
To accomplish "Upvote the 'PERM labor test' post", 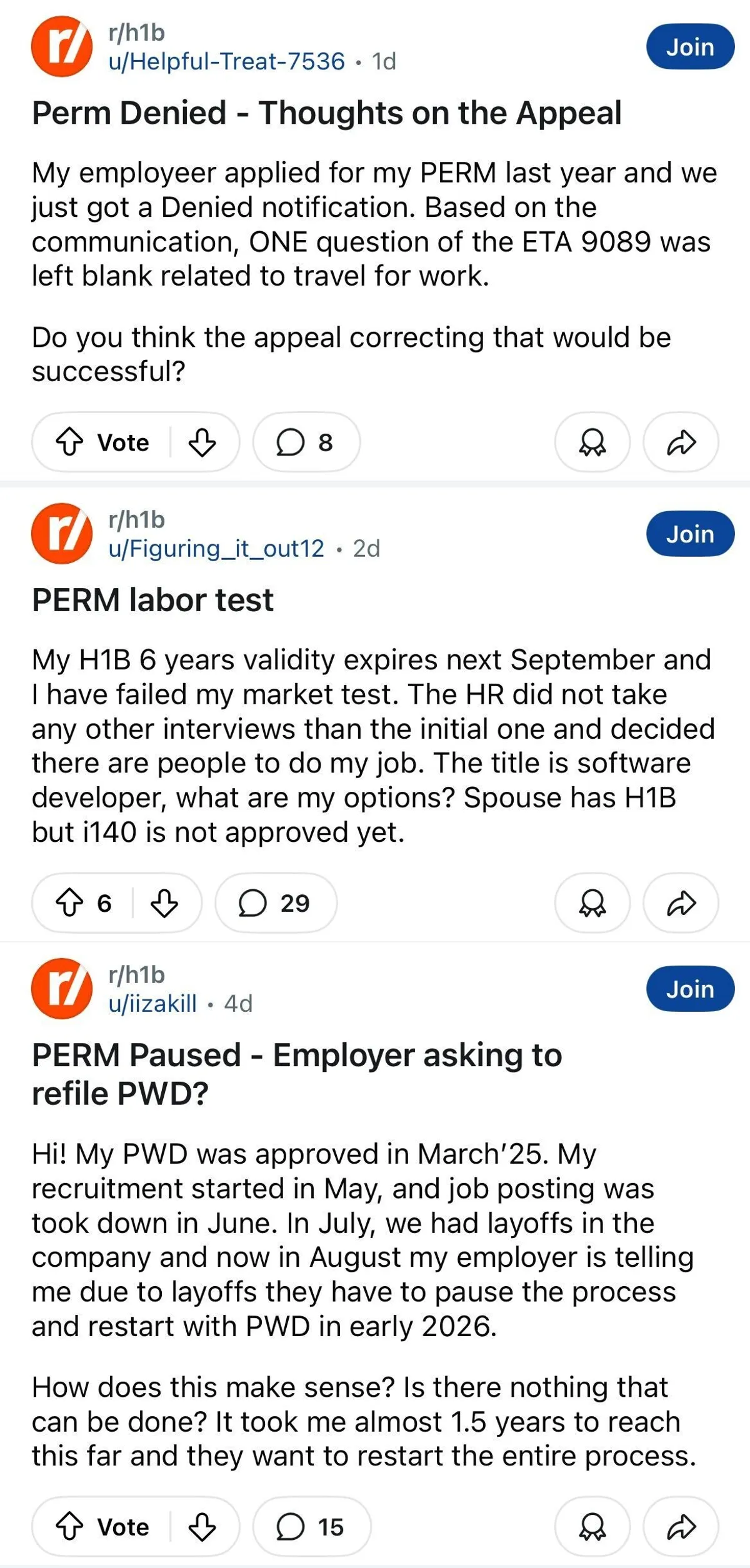I will [x=69, y=902].
